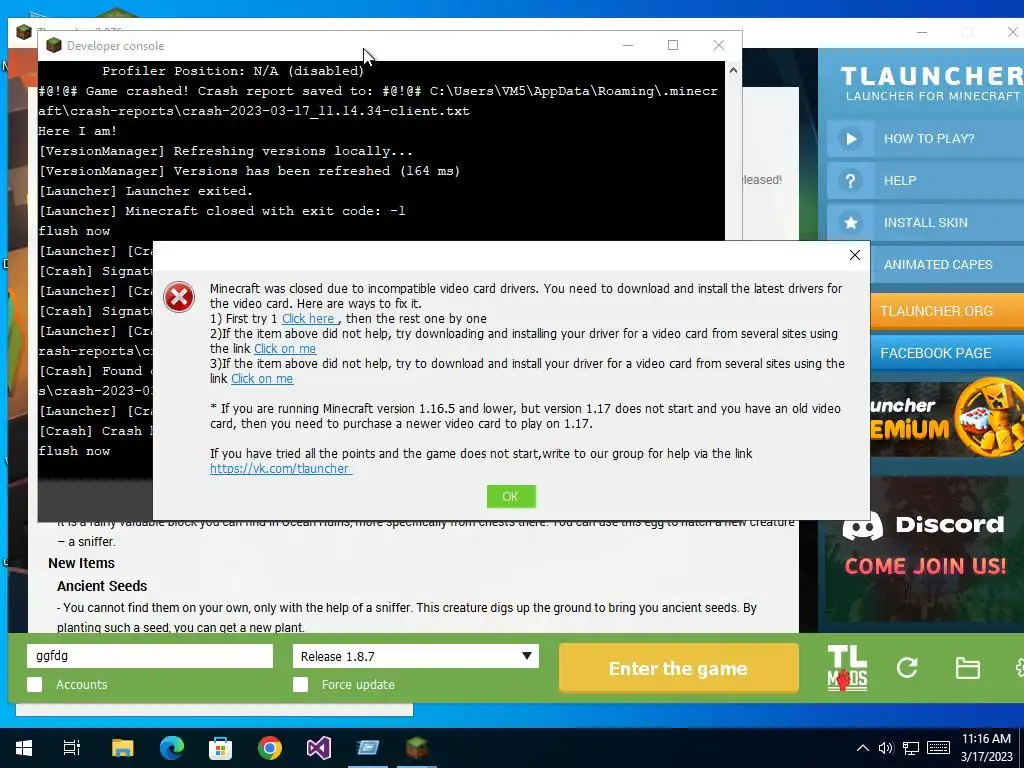Click the refresh arrow icon in launcher

[x=907, y=667]
